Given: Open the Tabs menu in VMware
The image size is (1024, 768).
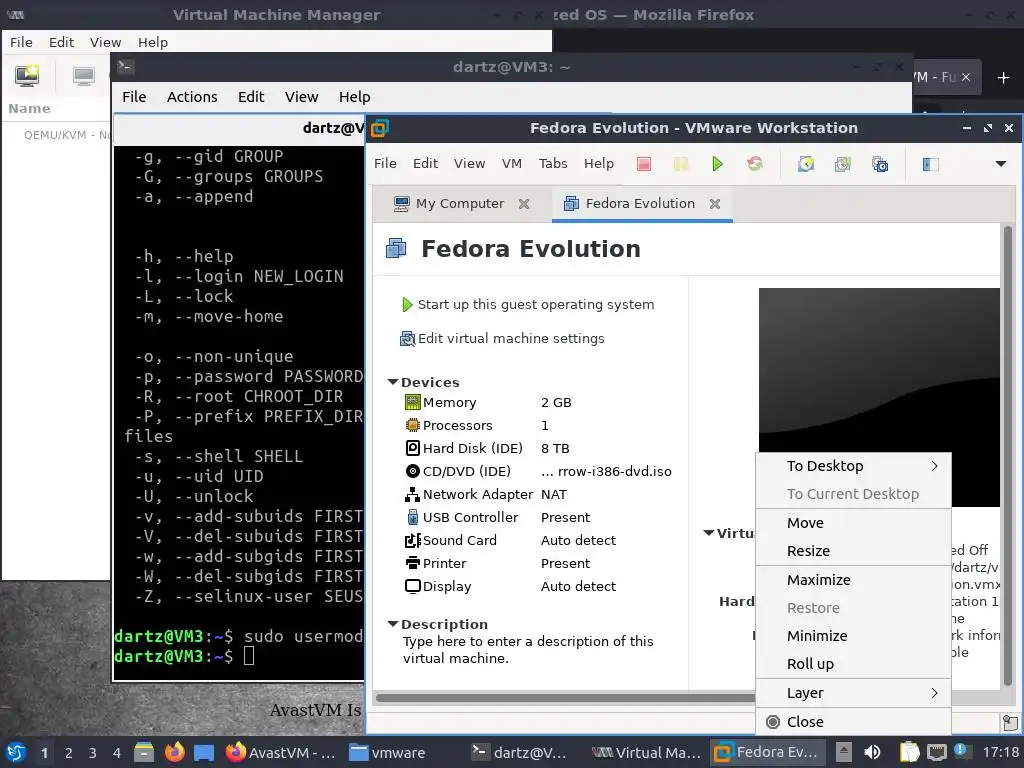Looking at the screenshot, I should [552, 163].
